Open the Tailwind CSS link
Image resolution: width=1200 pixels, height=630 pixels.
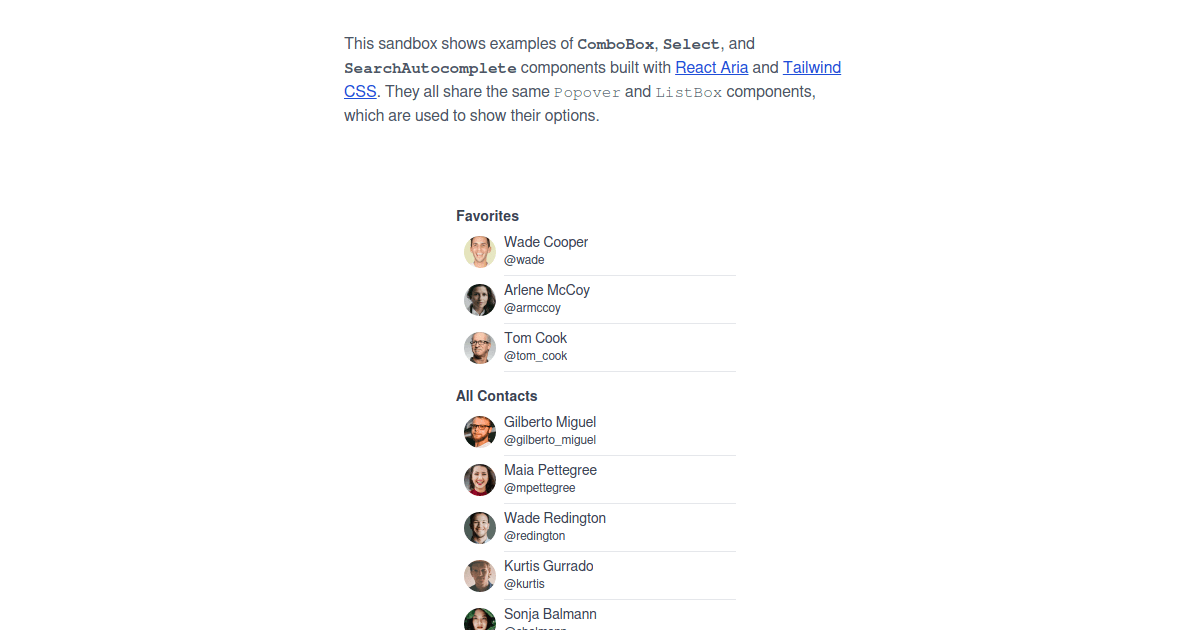(811, 67)
